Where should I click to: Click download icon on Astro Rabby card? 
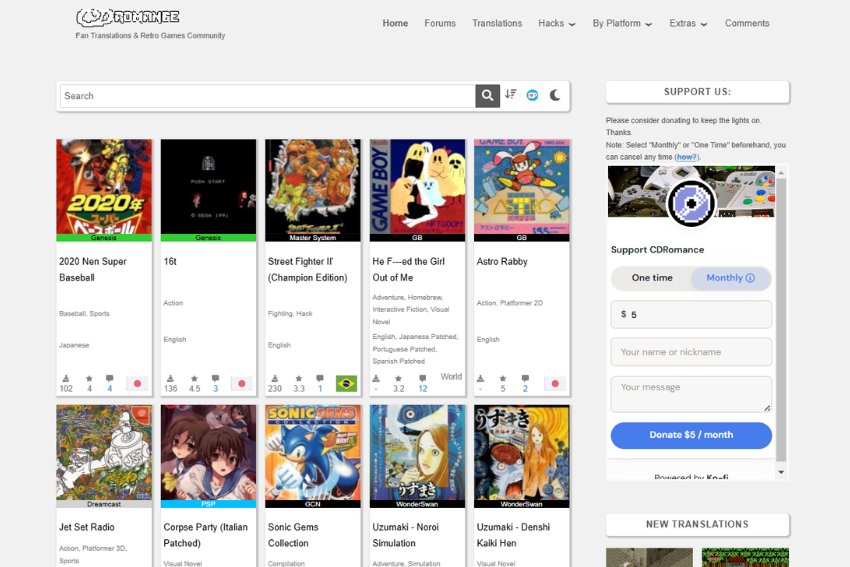pyautogui.click(x=480, y=378)
